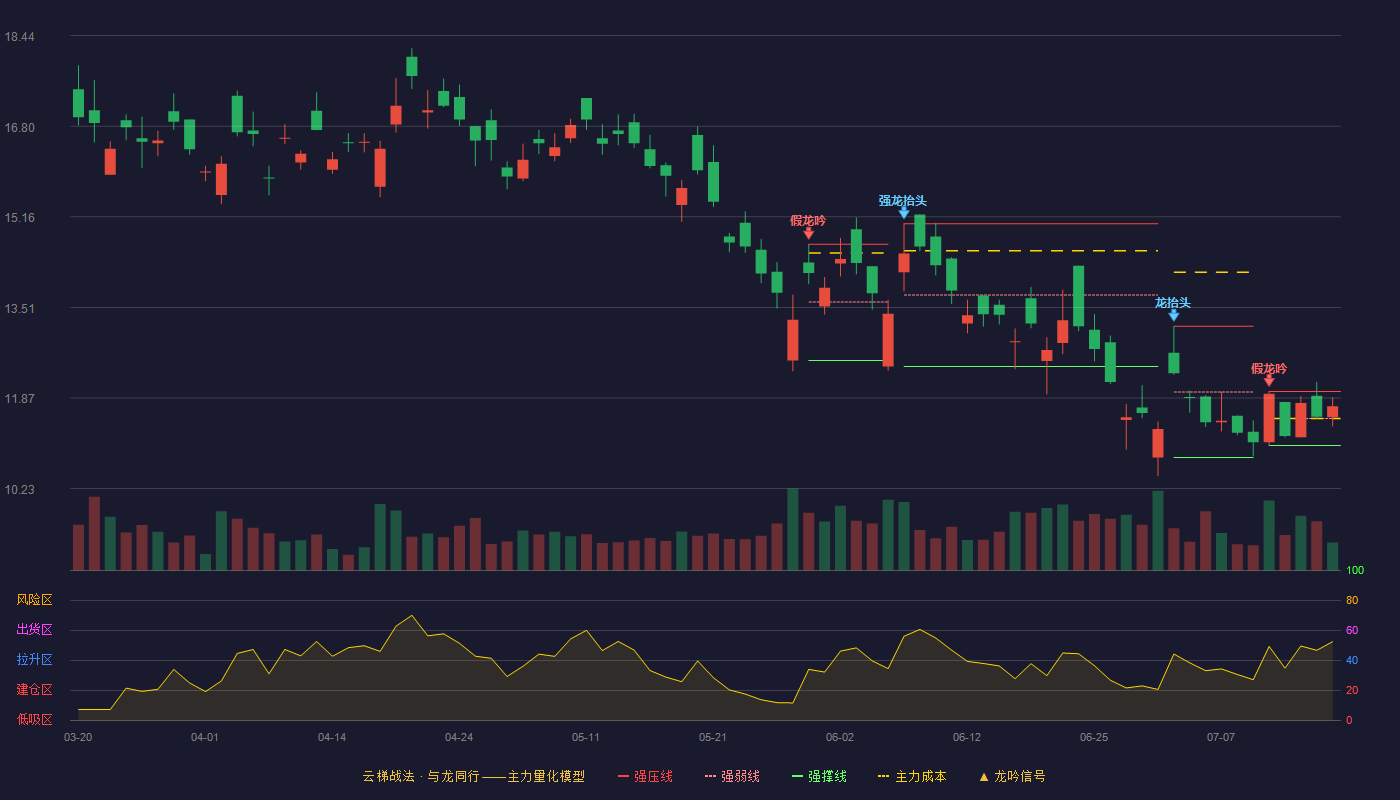Click the 07-07 date label
The image size is (1400, 800).
click(1221, 737)
